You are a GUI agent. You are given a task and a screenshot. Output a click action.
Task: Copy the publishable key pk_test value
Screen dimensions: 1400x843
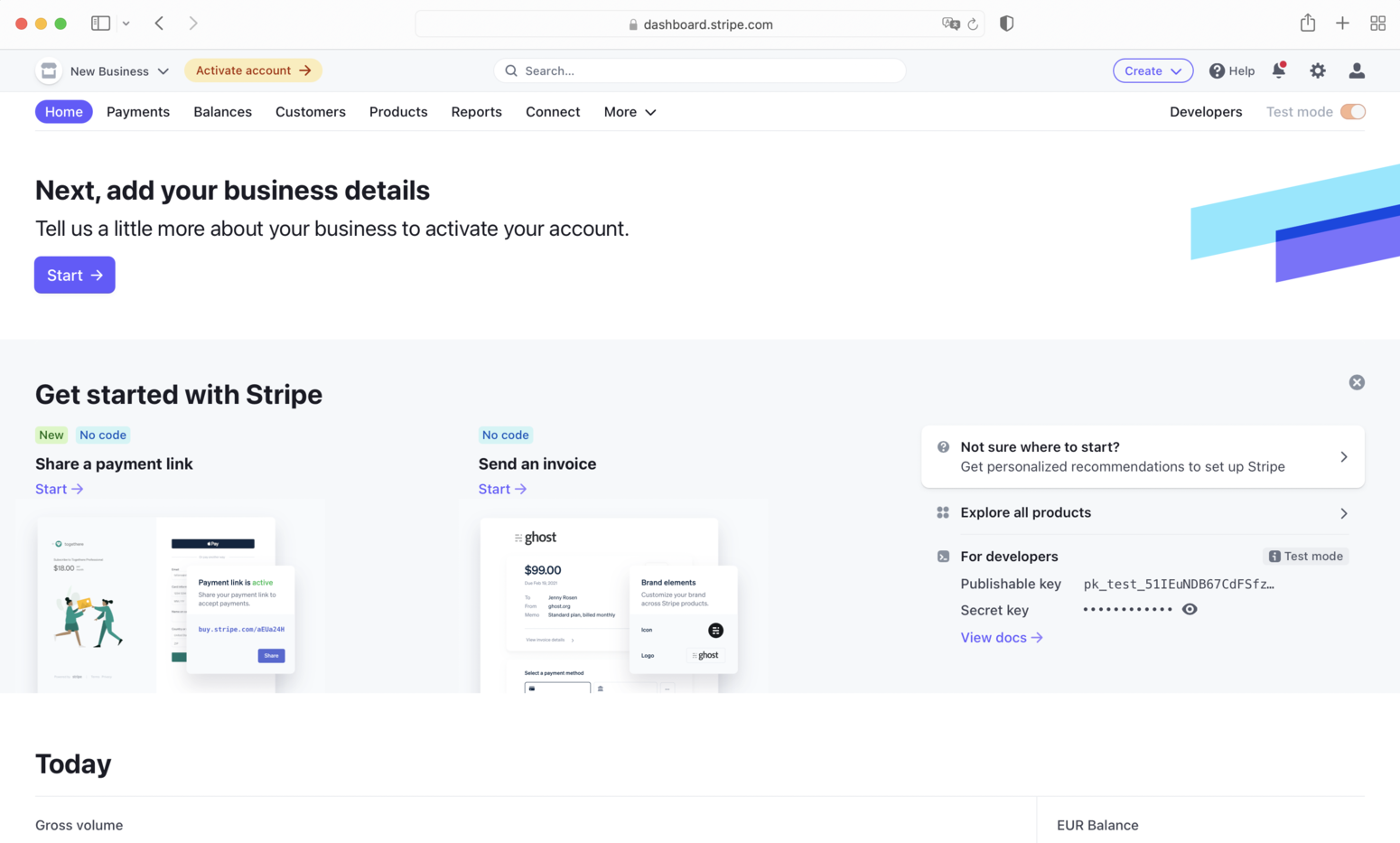point(1179,585)
